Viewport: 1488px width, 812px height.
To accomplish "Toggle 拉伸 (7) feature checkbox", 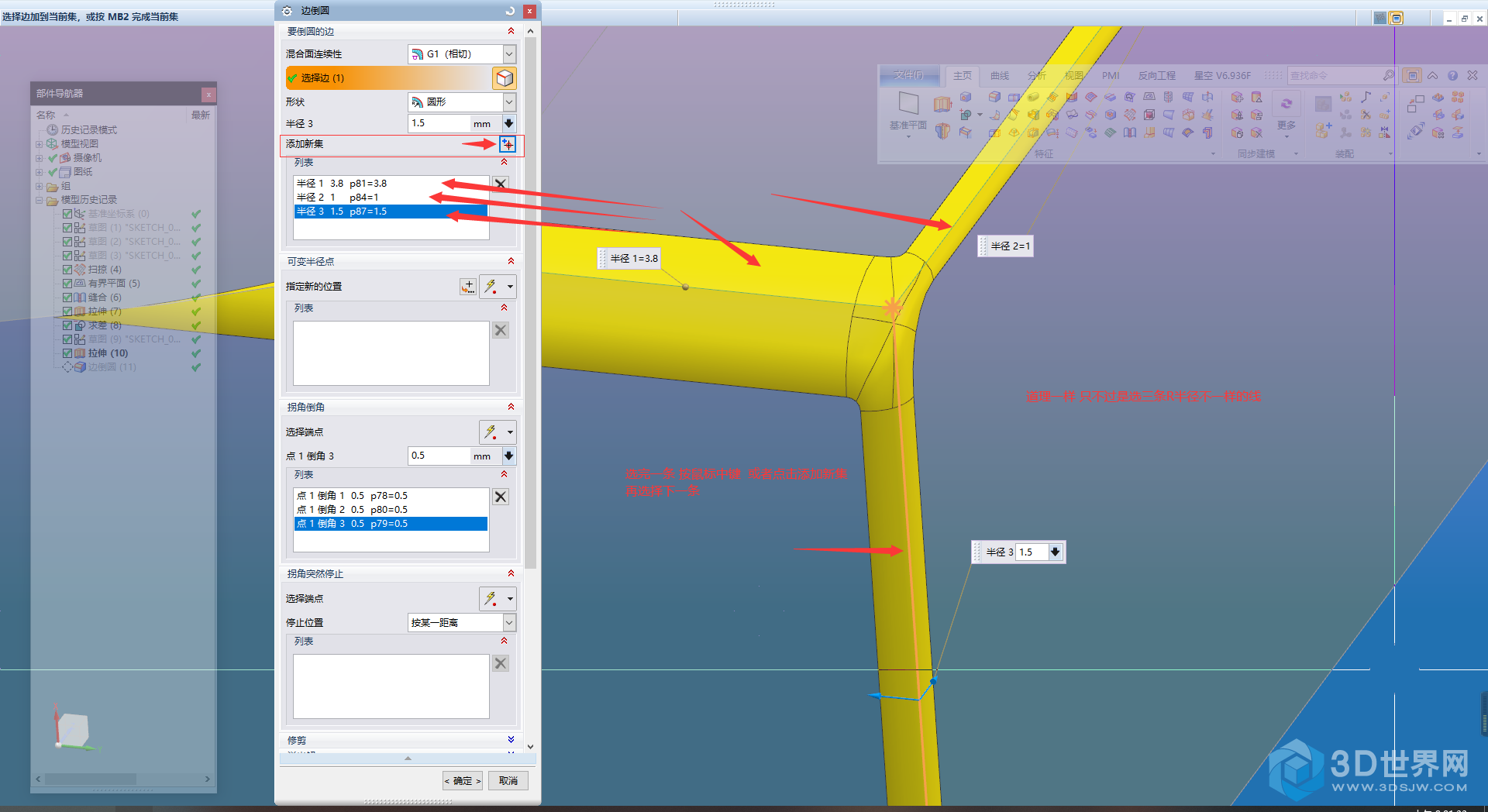I will point(67,311).
